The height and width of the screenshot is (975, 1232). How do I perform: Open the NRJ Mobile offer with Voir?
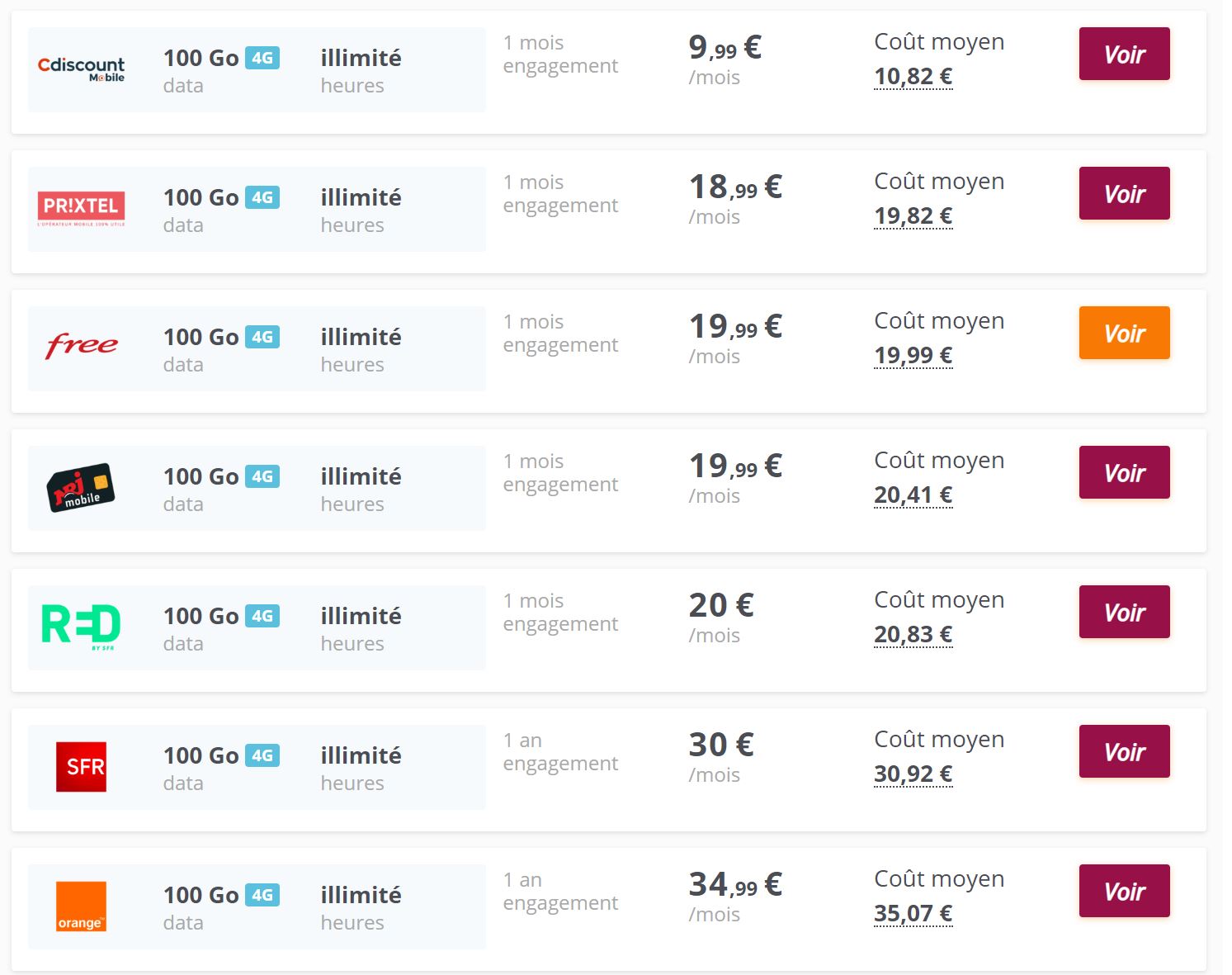coord(1124,473)
